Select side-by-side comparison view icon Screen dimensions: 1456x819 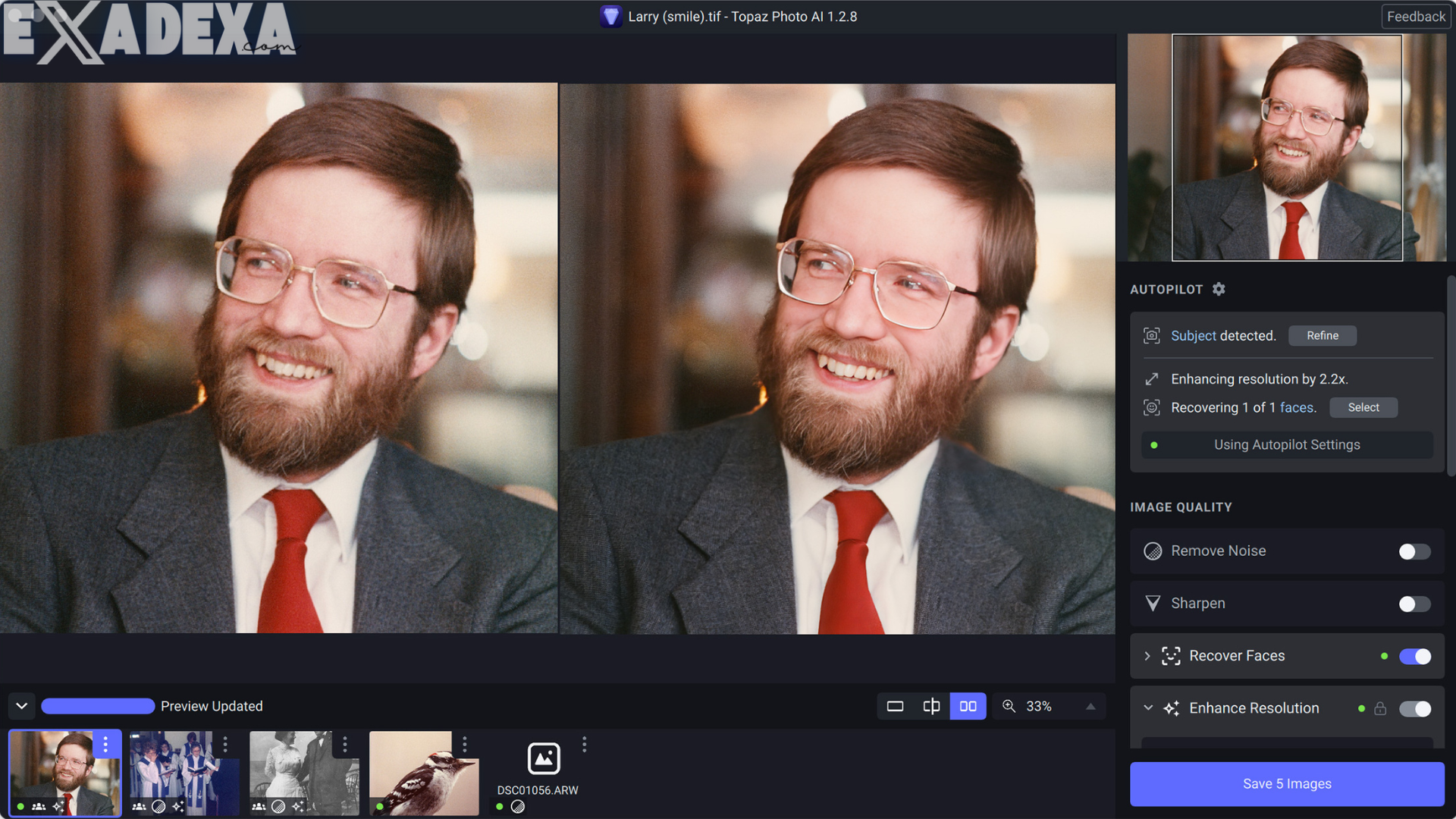[968, 706]
